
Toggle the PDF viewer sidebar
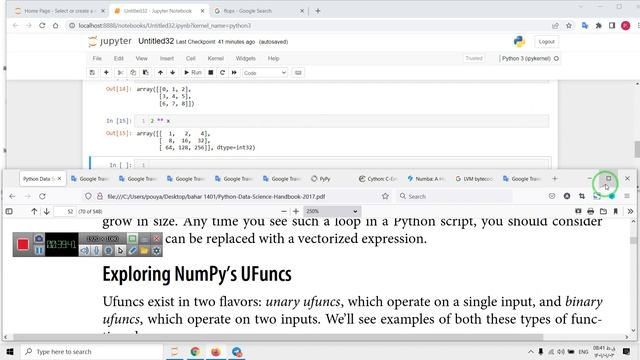(x=9, y=211)
